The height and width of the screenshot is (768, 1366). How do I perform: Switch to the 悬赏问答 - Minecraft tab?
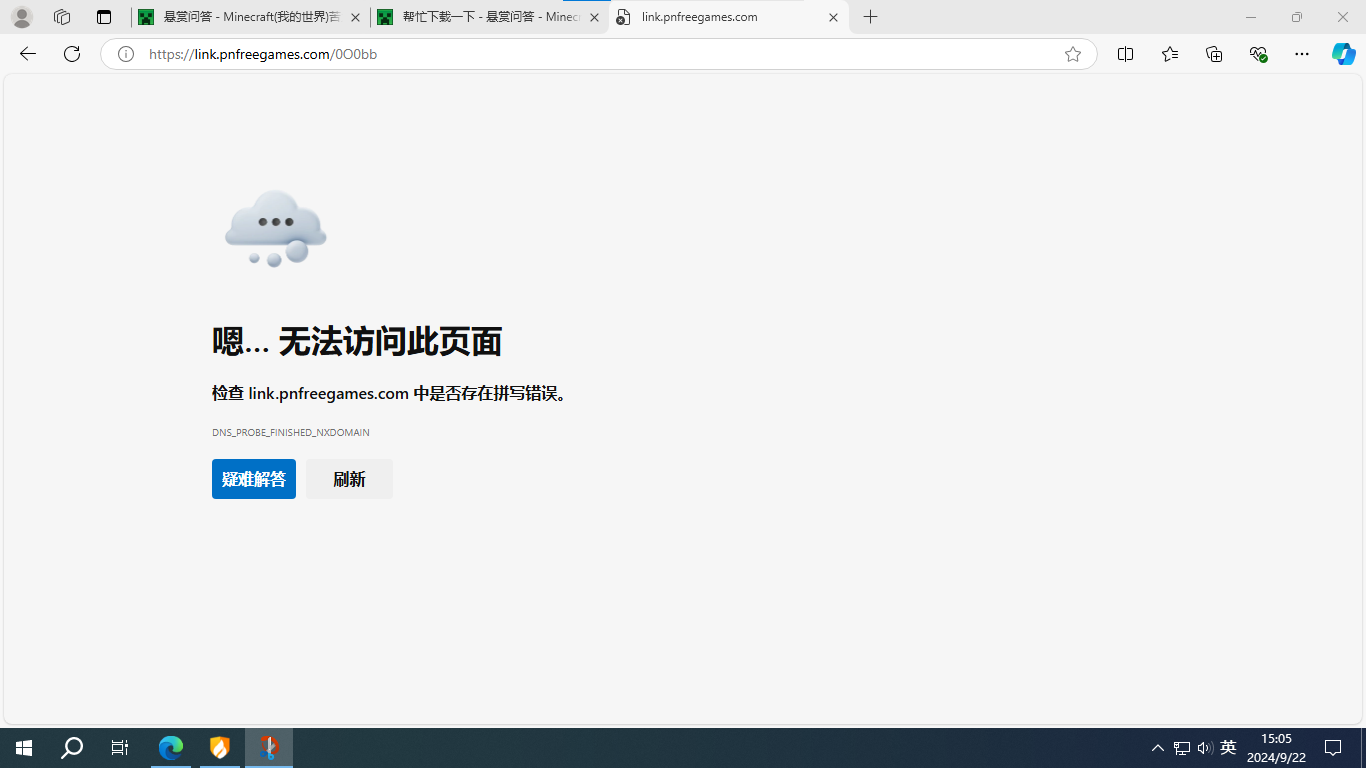pyautogui.click(x=250, y=17)
